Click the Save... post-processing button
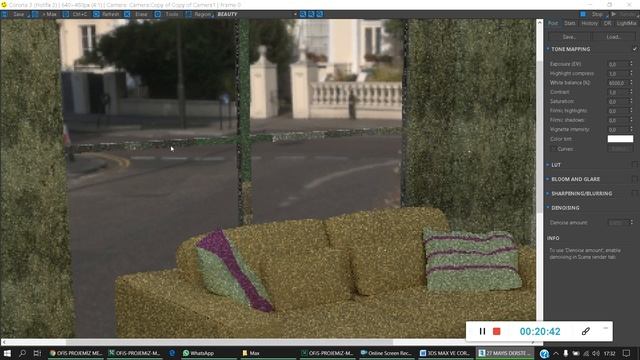This screenshot has height=360, width=640. (569, 37)
